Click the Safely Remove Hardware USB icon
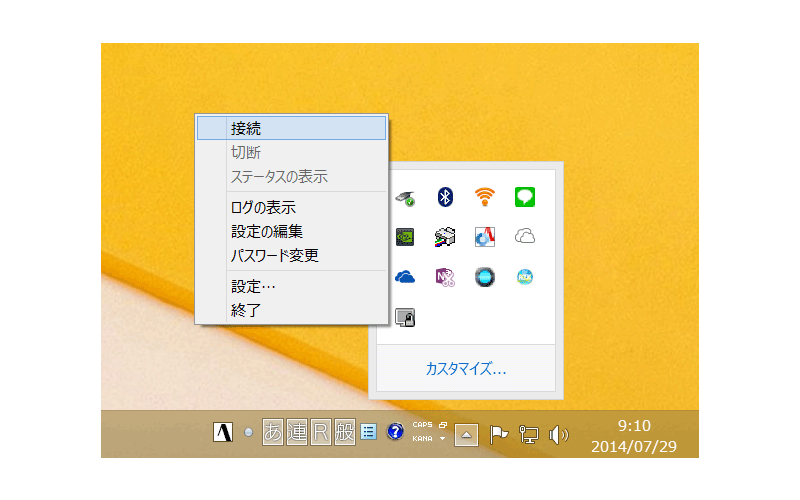 point(406,197)
